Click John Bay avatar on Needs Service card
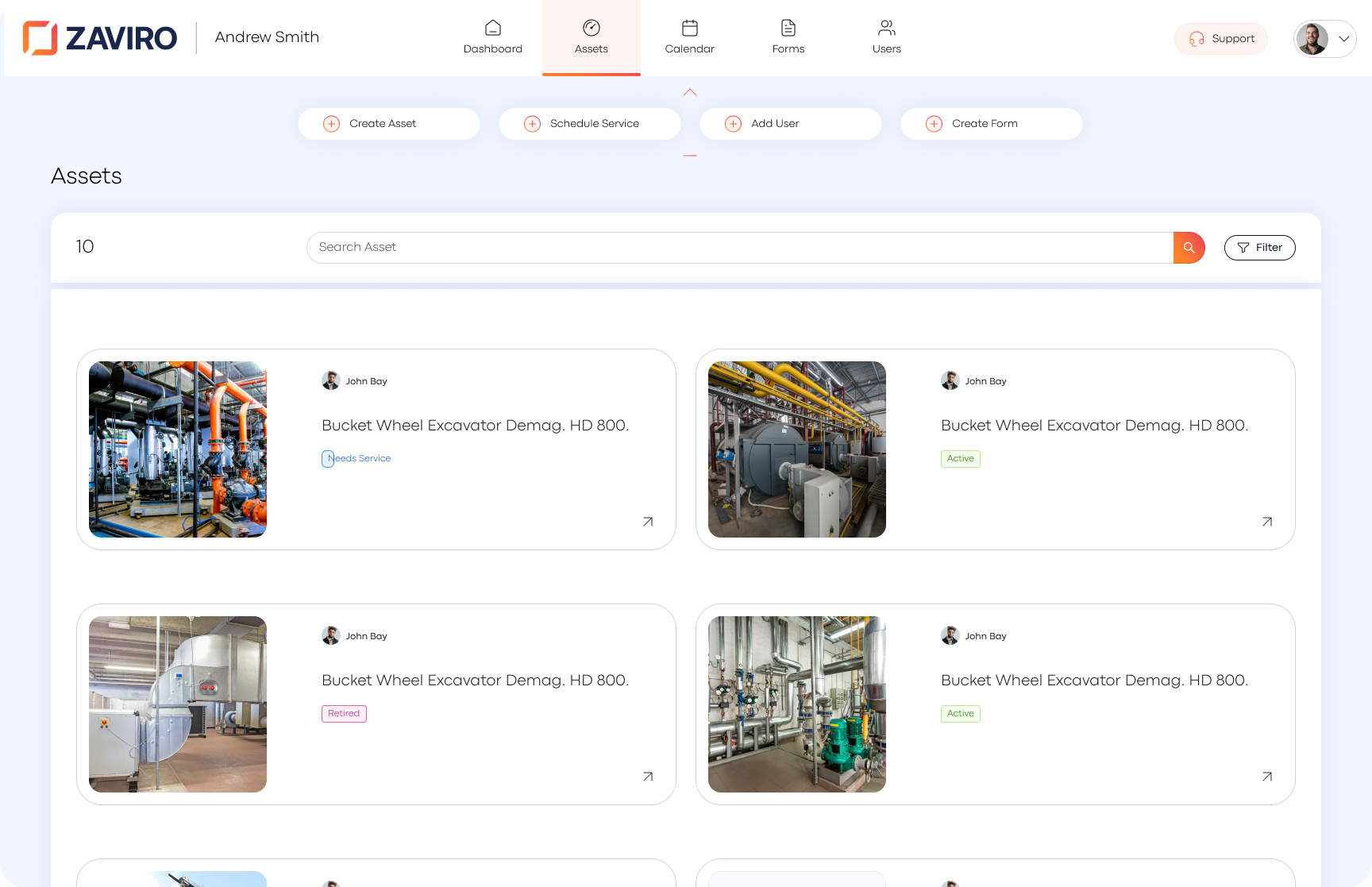The height and width of the screenshot is (887, 1372). [331, 381]
